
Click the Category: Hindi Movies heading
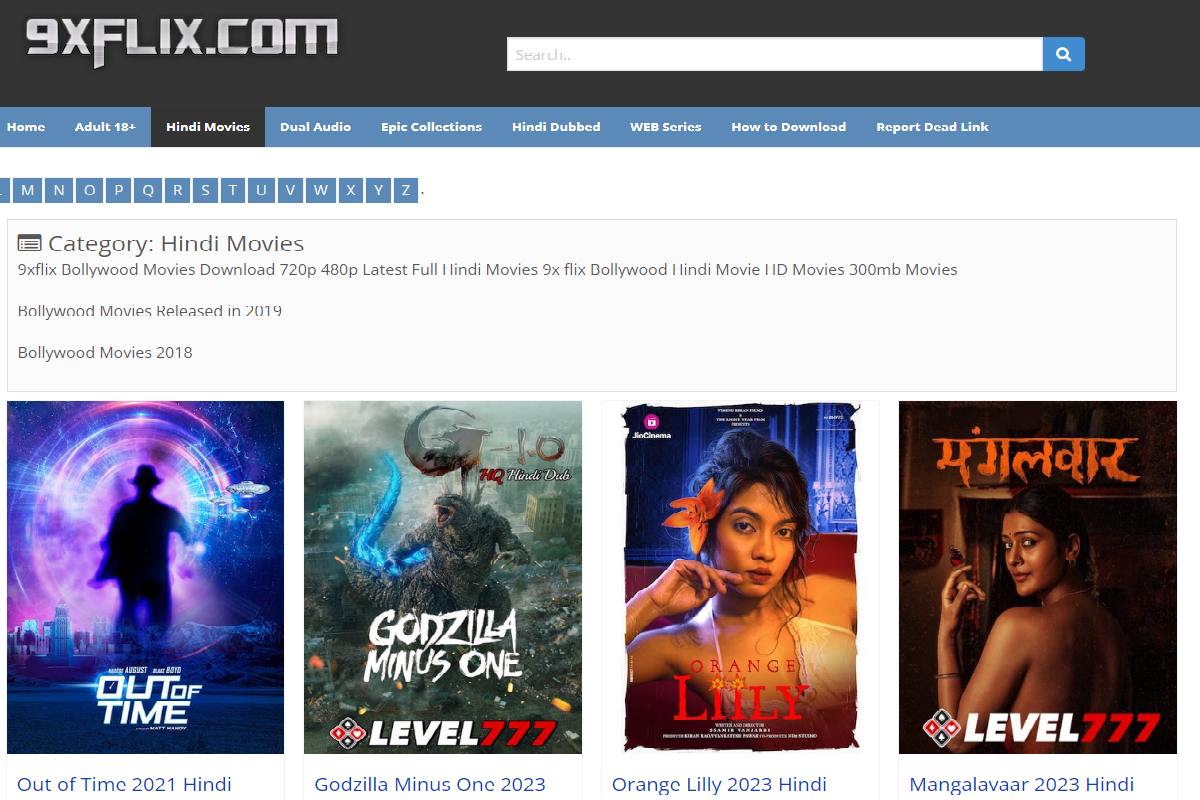click(x=176, y=243)
